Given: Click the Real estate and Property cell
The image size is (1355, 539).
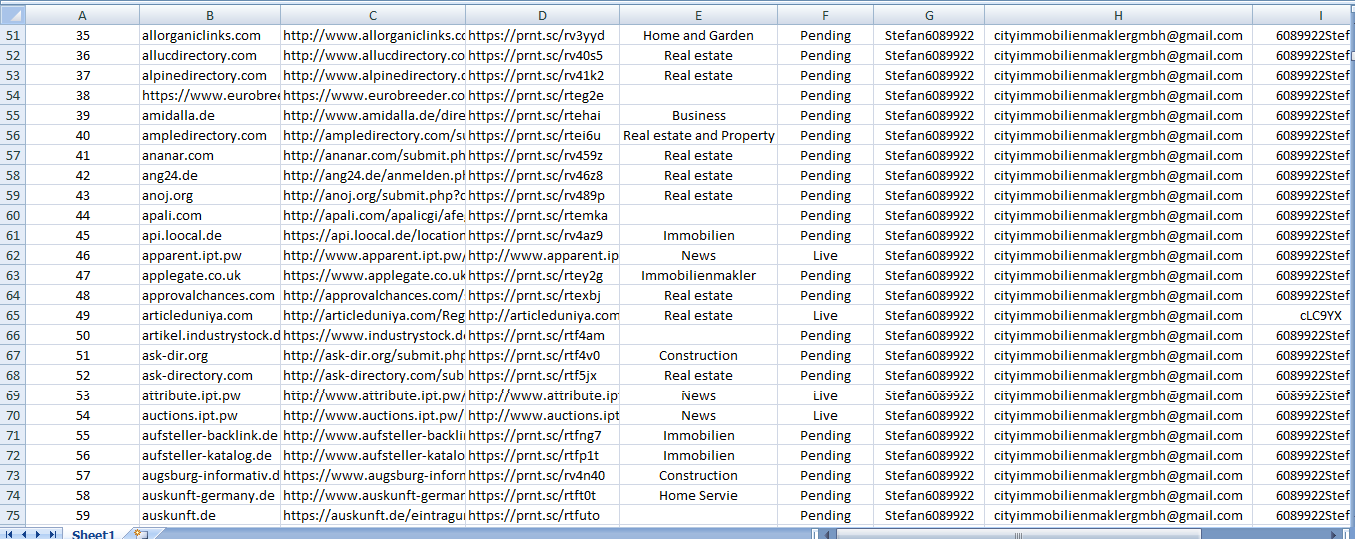Looking at the screenshot, I should tap(699, 135).
